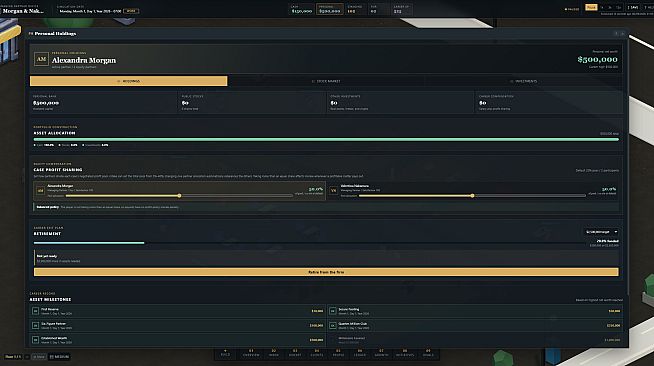Click the Personal Bank $500,000 card
This screenshot has height=366, width=654.
(103, 103)
